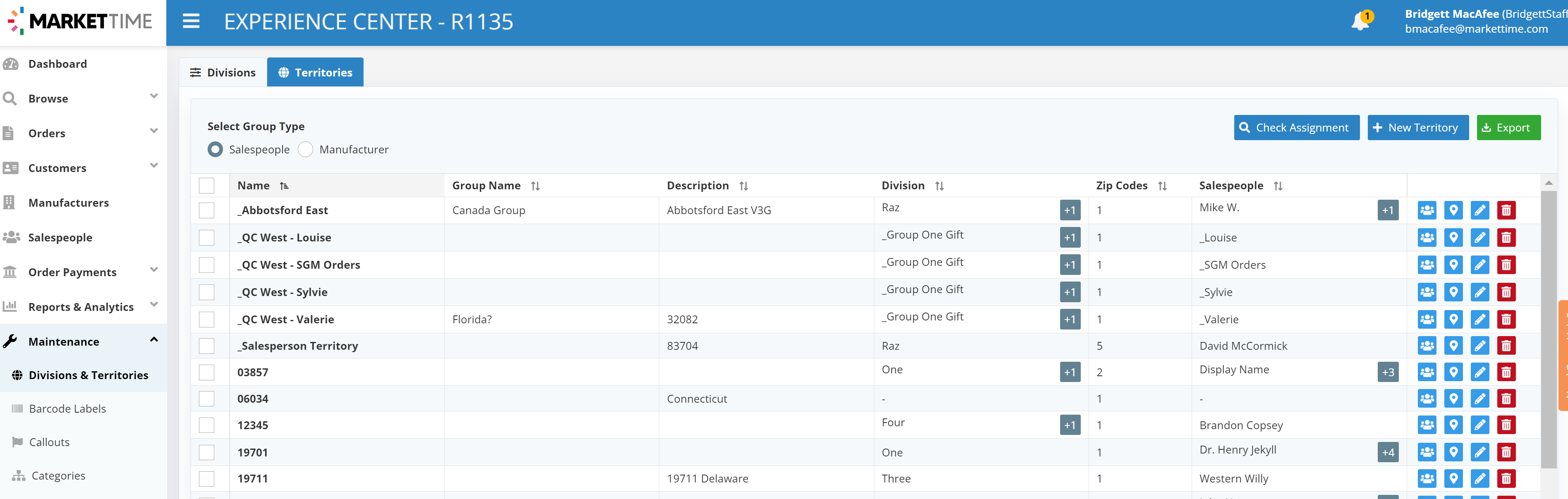1568x499 pixels.
Task: Expand +4 salespeople for territory 19701
Action: pos(1388,453)
